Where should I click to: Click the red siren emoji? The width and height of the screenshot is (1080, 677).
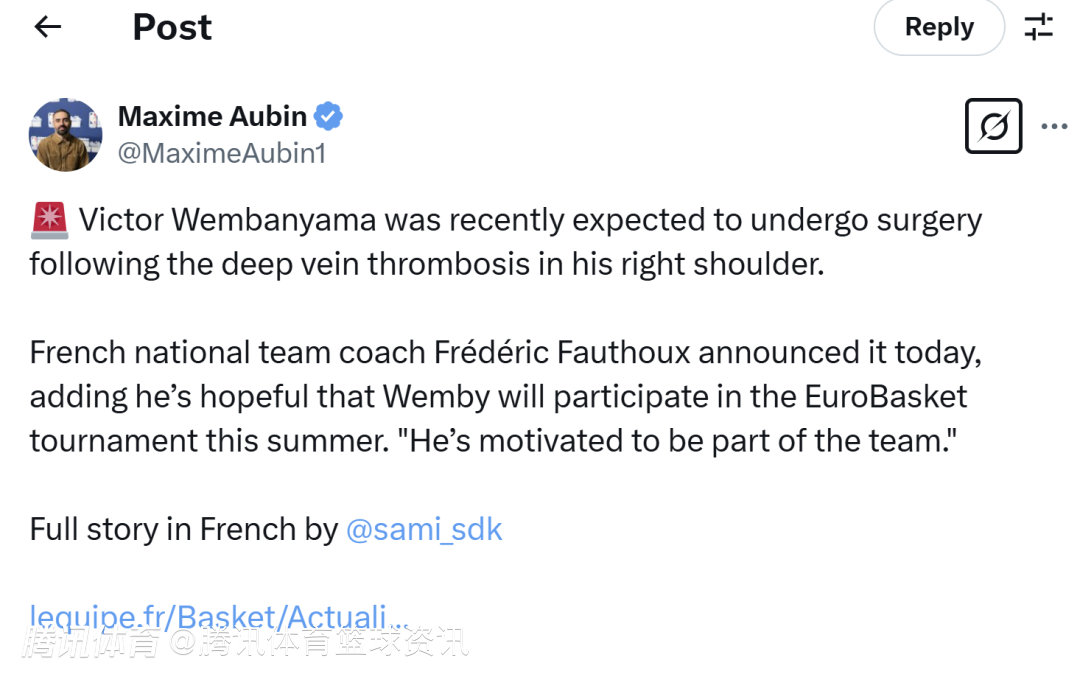click(49, 220)
